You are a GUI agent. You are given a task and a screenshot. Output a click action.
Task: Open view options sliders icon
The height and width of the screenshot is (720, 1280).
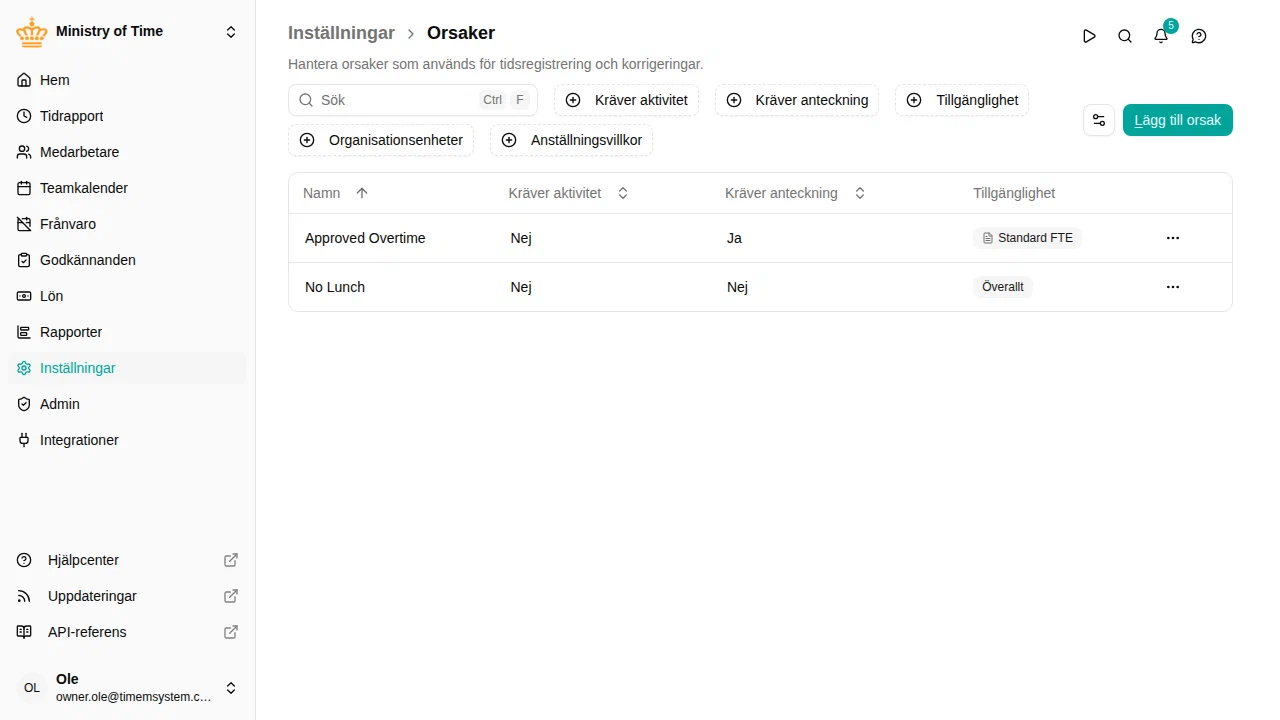(x=1099, y=120)
